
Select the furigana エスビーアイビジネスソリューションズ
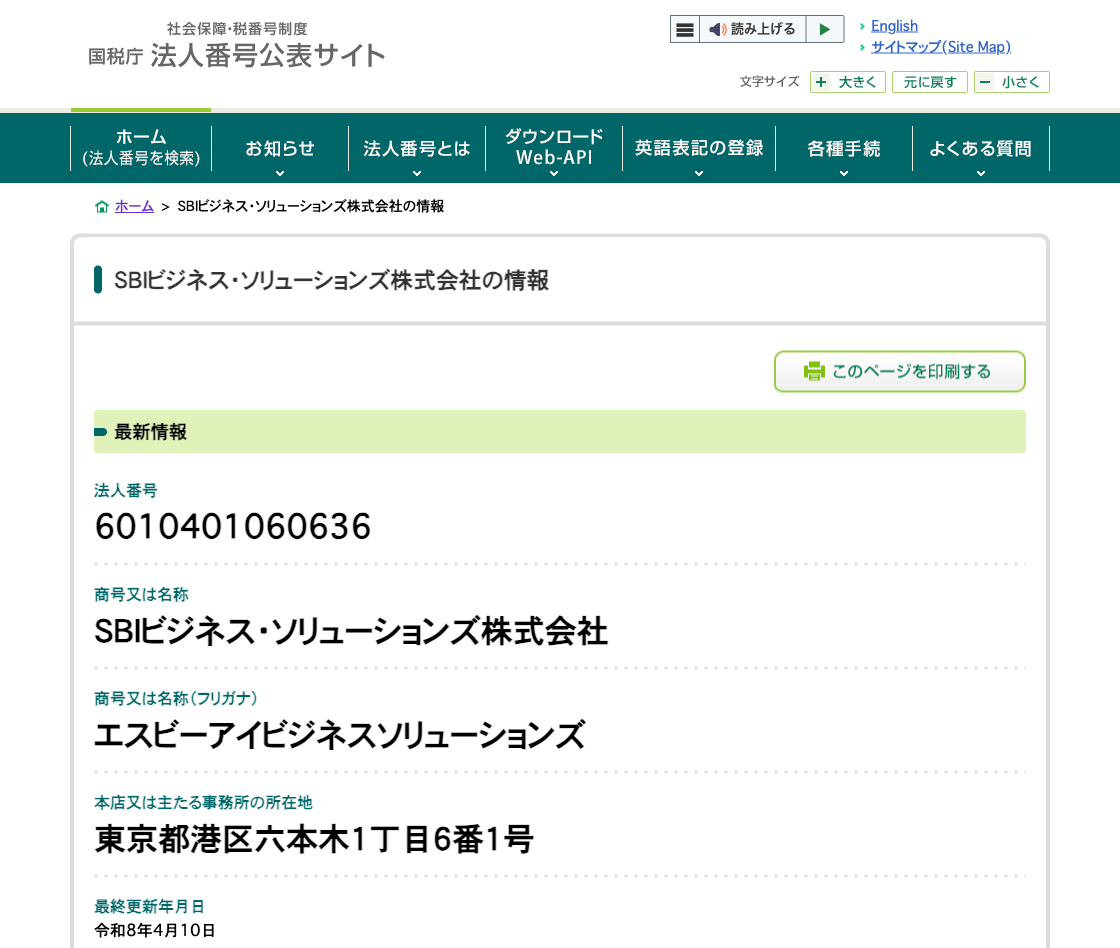pyautogui.click(x=340, y=735)
